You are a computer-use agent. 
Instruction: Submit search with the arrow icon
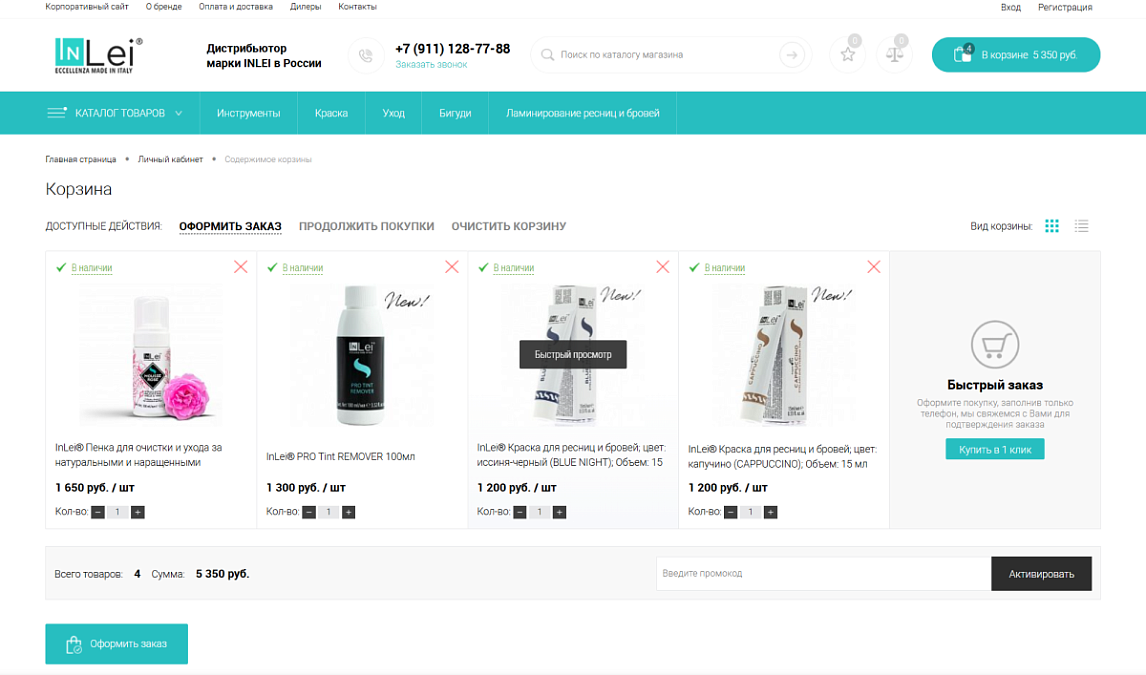coord(792,55)
